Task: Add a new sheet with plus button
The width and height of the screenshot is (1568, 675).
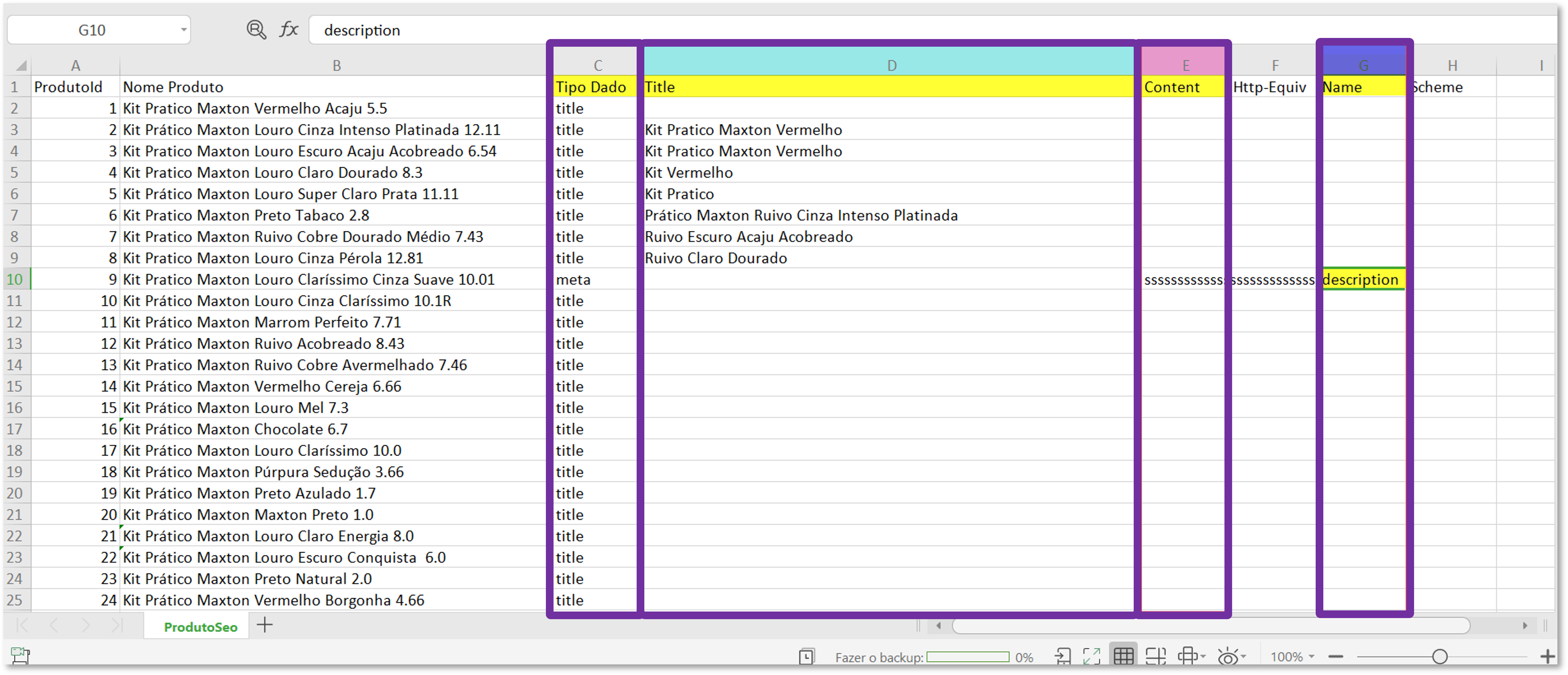Action: click(x=265, y=624)
